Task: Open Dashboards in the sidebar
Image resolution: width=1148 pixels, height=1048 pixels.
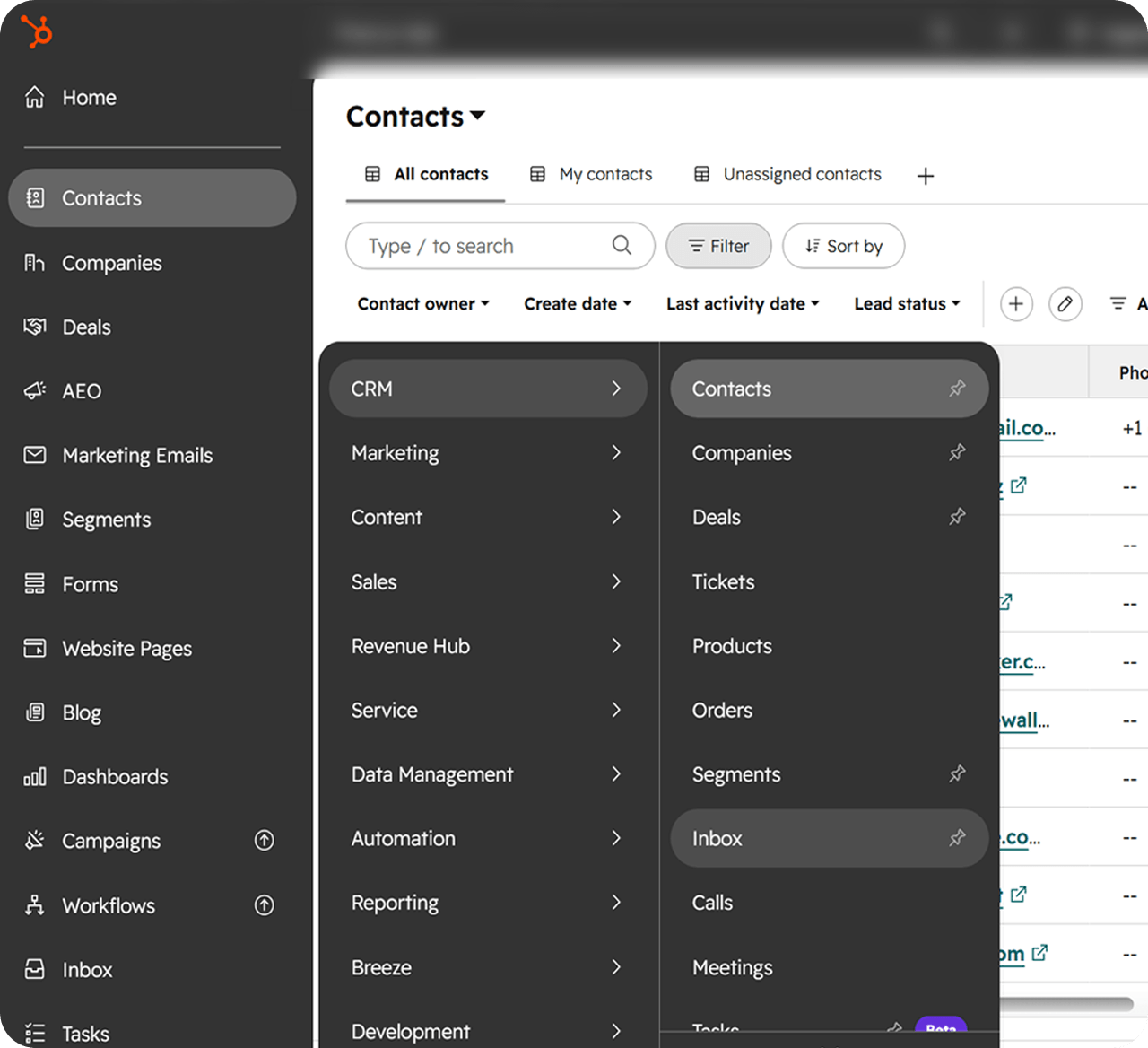Action: coord(96,777)
